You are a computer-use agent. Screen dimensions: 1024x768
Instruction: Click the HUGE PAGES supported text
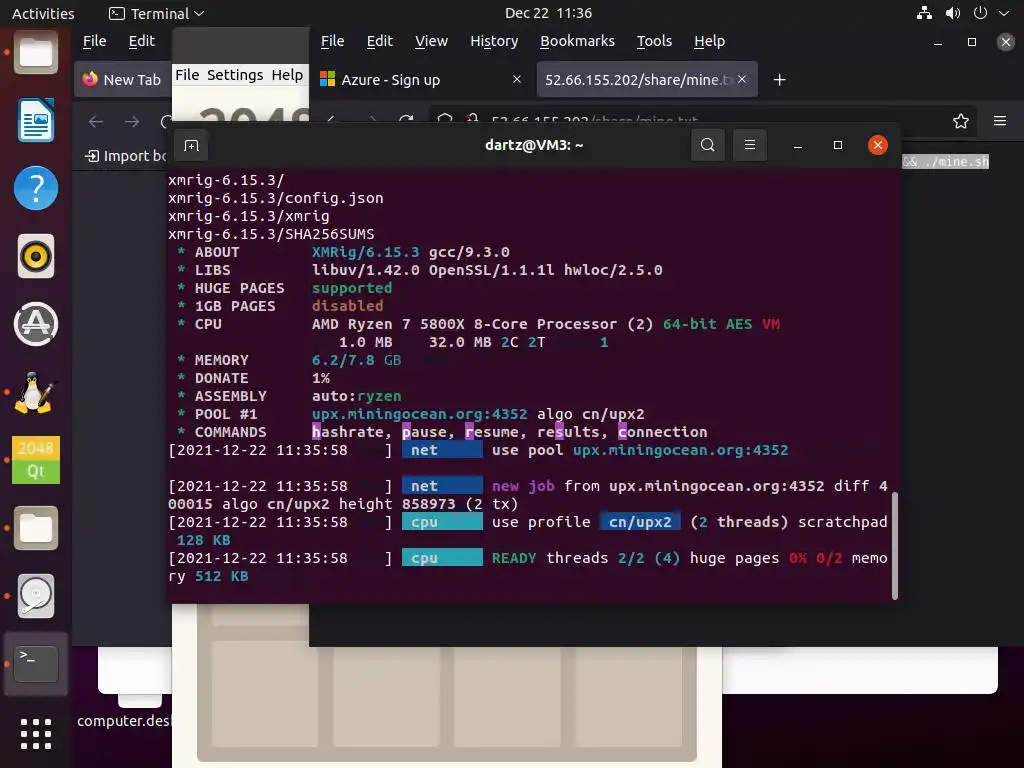pos(352,288)
